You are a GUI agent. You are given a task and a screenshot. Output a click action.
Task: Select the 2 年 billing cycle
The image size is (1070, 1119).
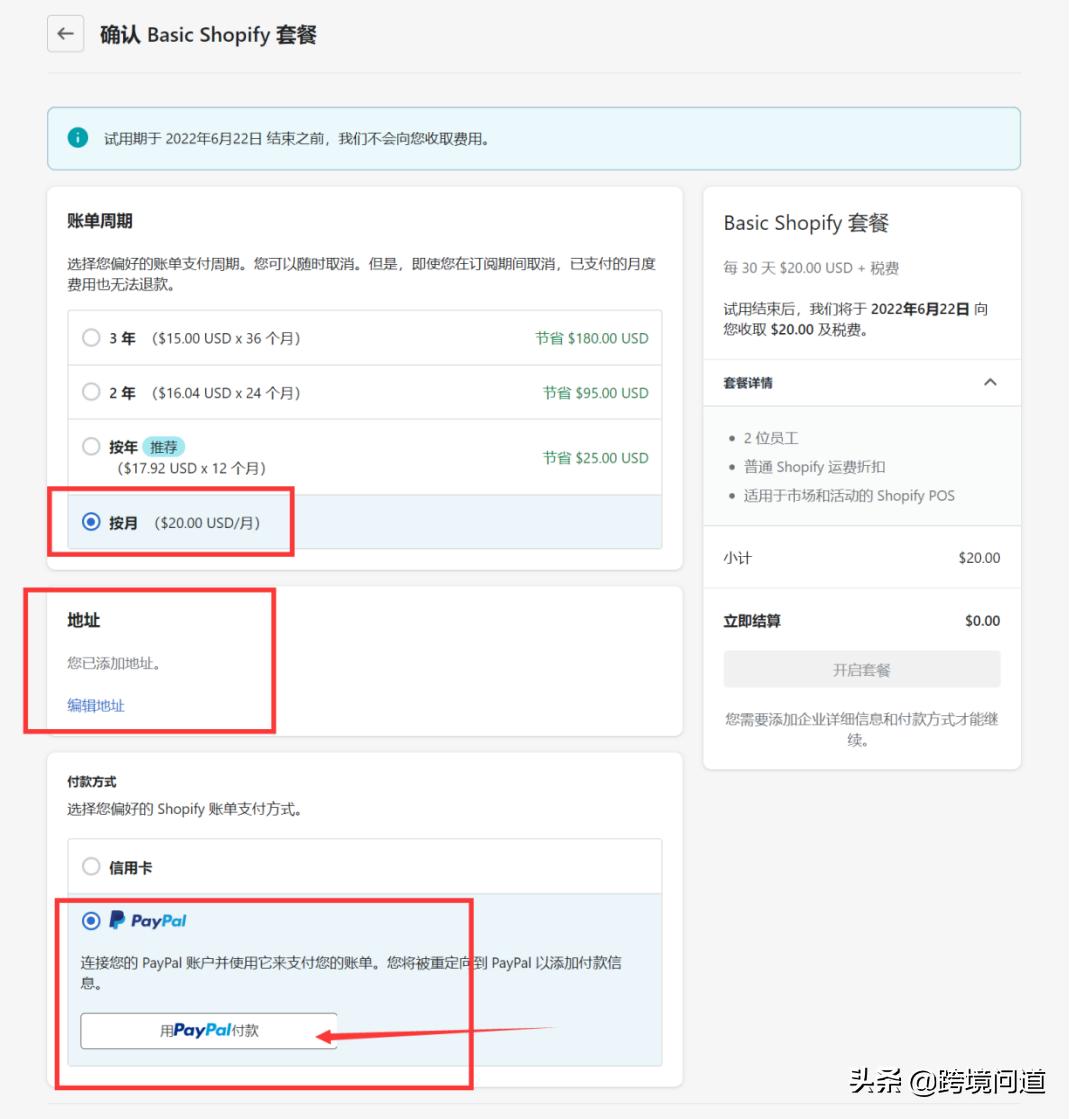coord(91,392)
